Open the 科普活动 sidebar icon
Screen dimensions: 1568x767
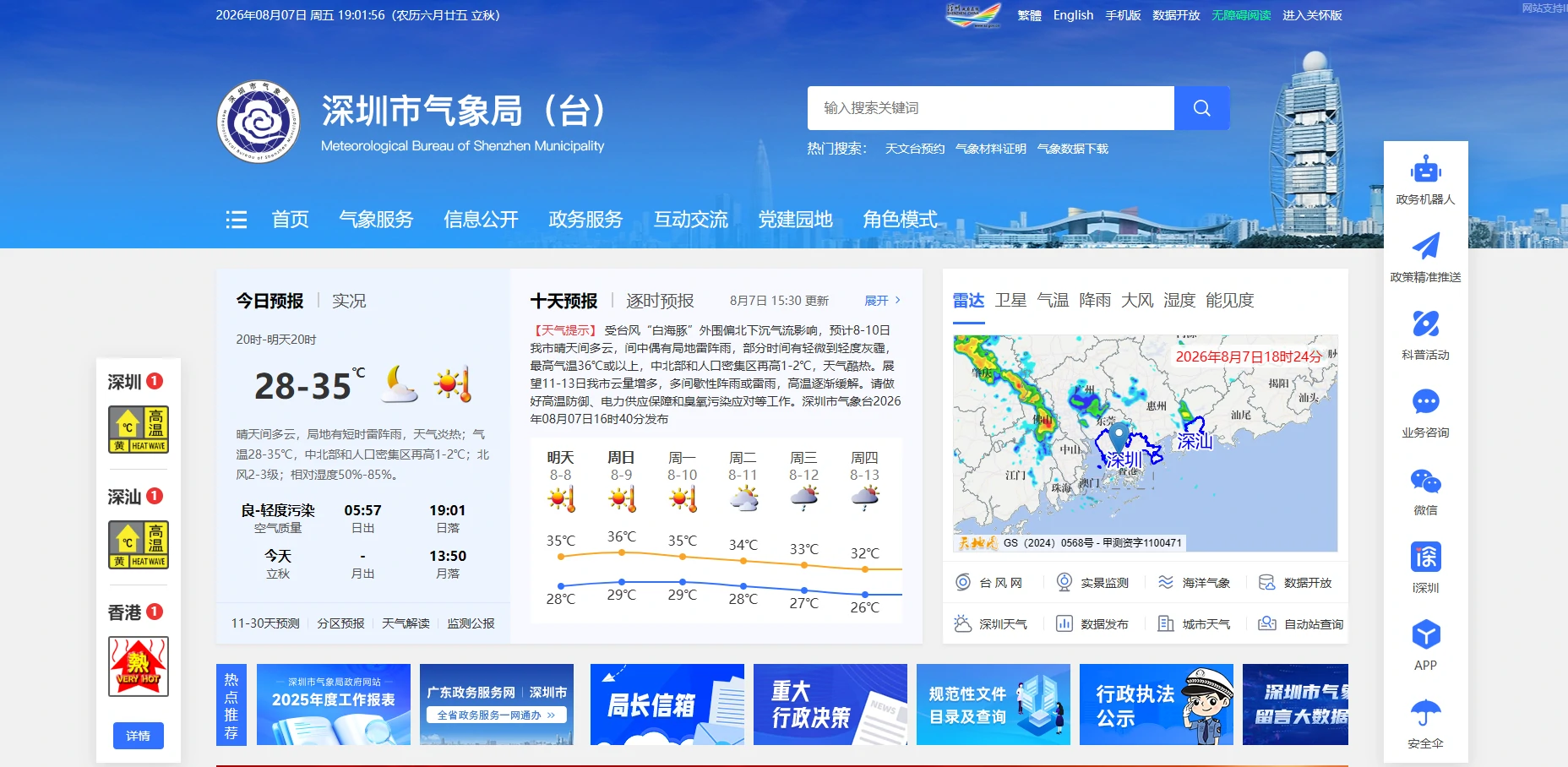pos(1425,324)
